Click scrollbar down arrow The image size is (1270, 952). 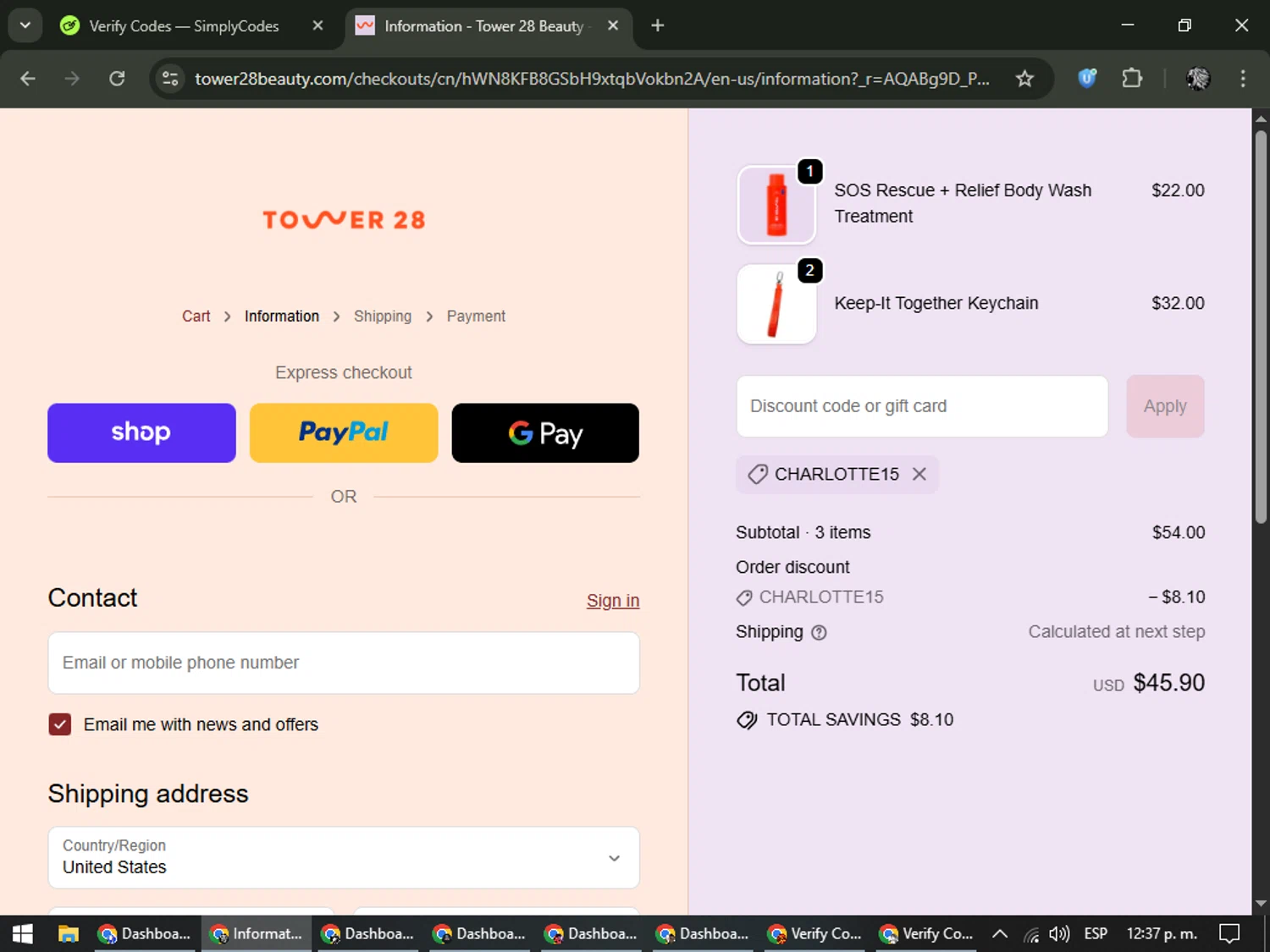[x=1261, y=904]
